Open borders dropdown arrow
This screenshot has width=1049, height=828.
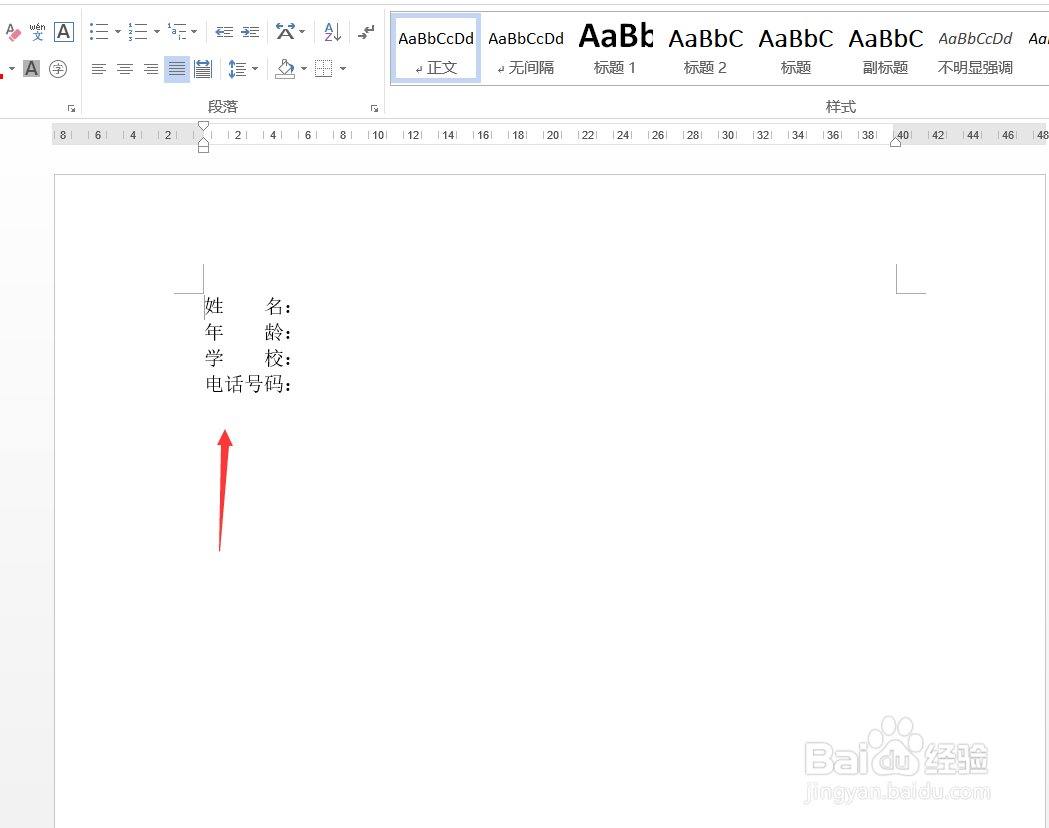click(343, 69)
